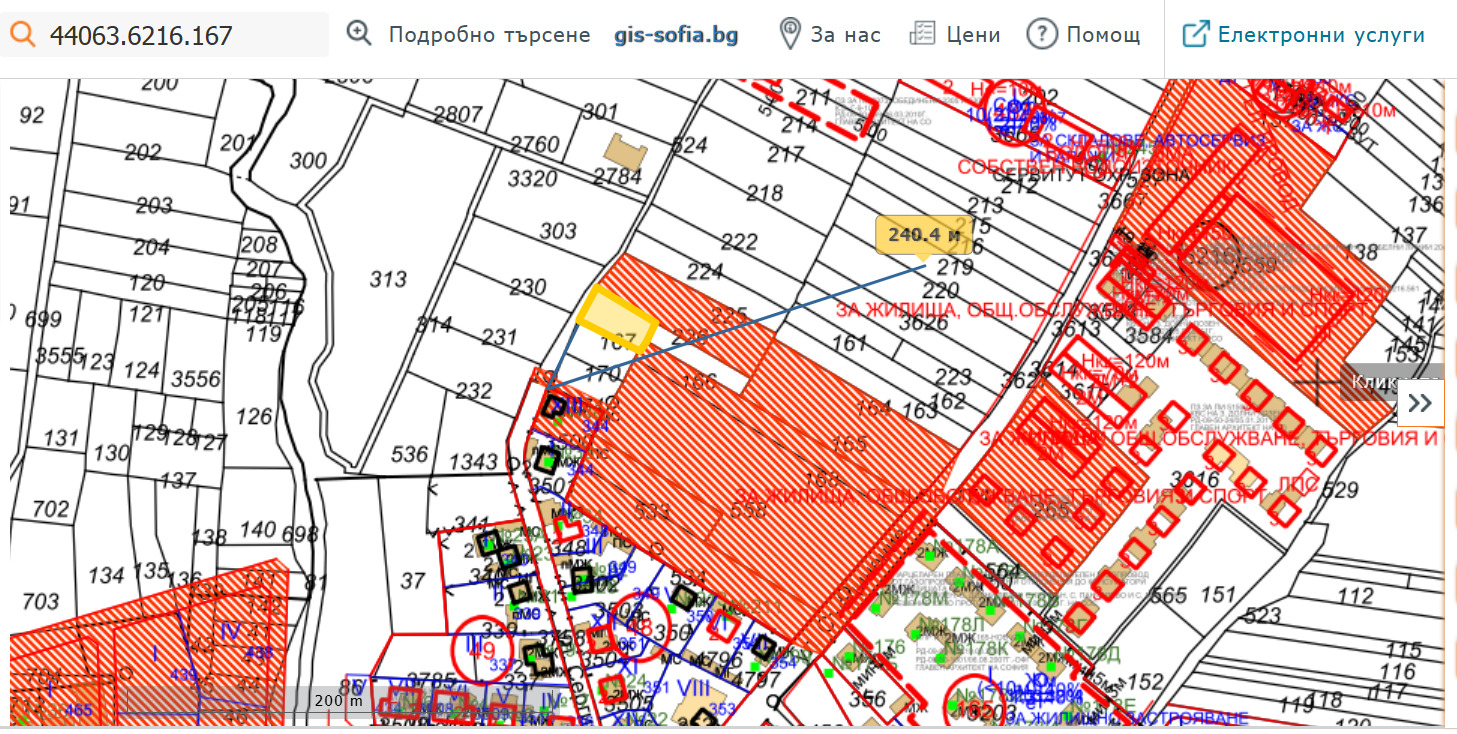Expand the side panel using the double-chevron arrow

pyautogui.click(x=1420, y=401)
